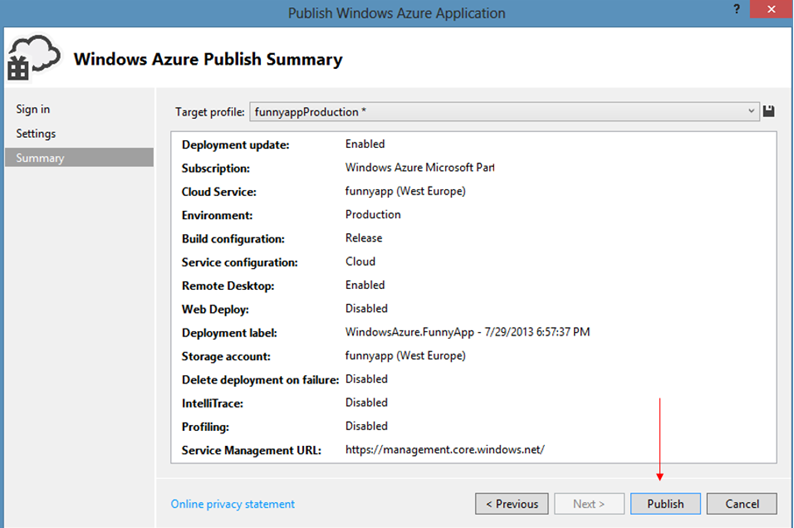Open the Online privacy statement link

point(232,504)
